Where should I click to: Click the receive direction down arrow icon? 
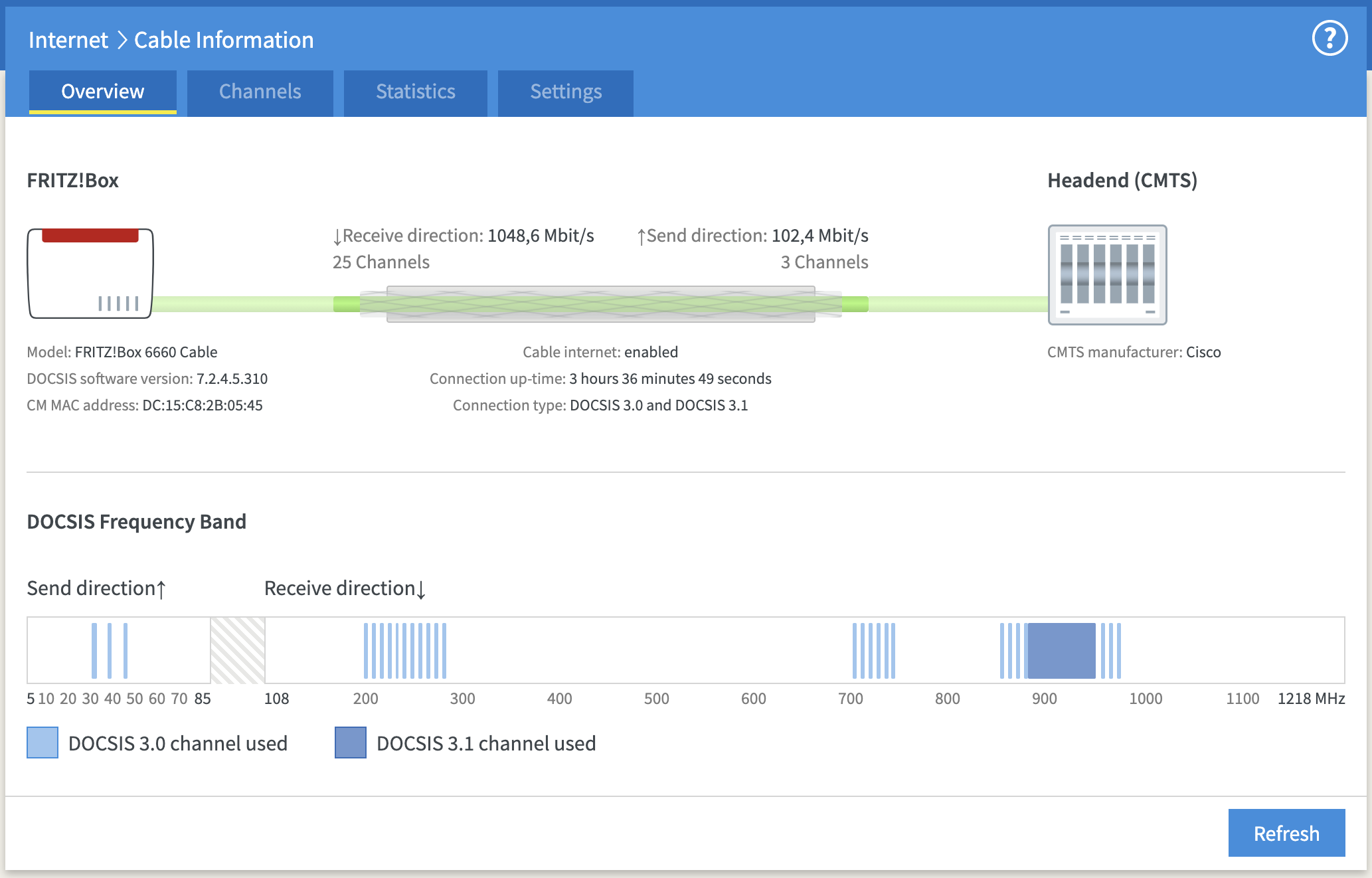pyautogui.click(x=337, y=236)
